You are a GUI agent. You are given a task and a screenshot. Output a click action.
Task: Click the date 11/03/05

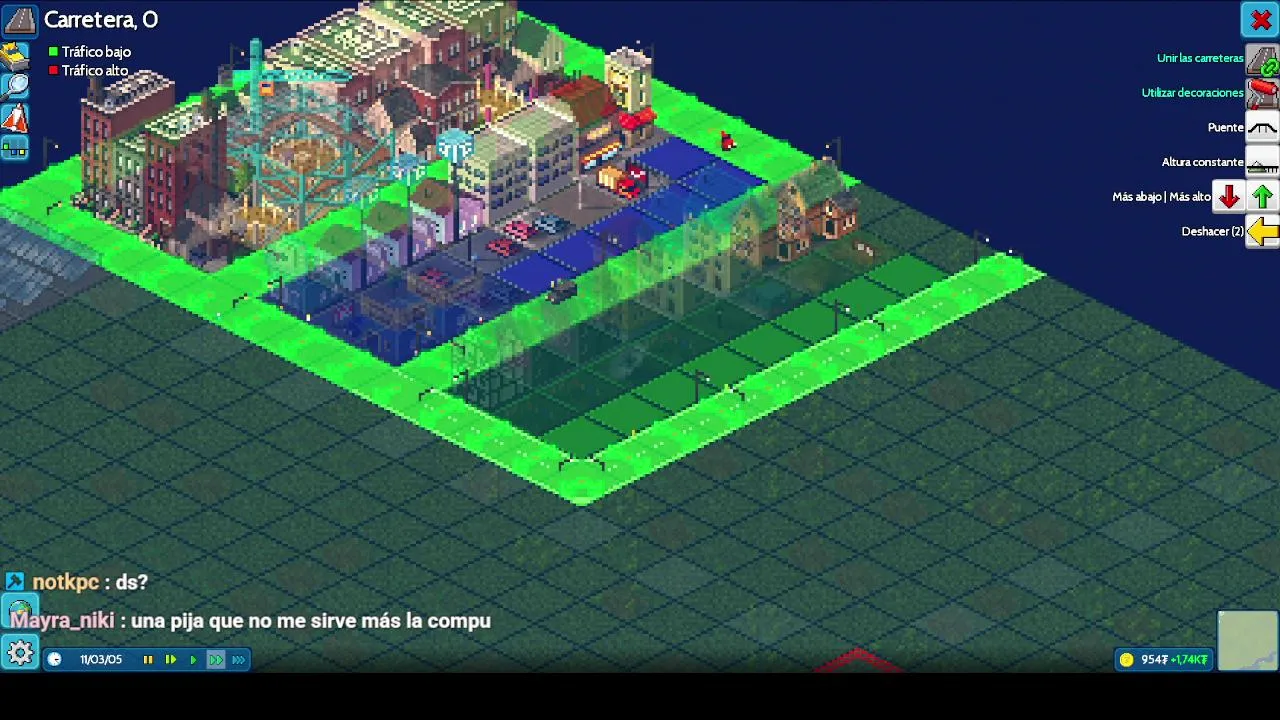pyautogui.click(x=101, y=659)
